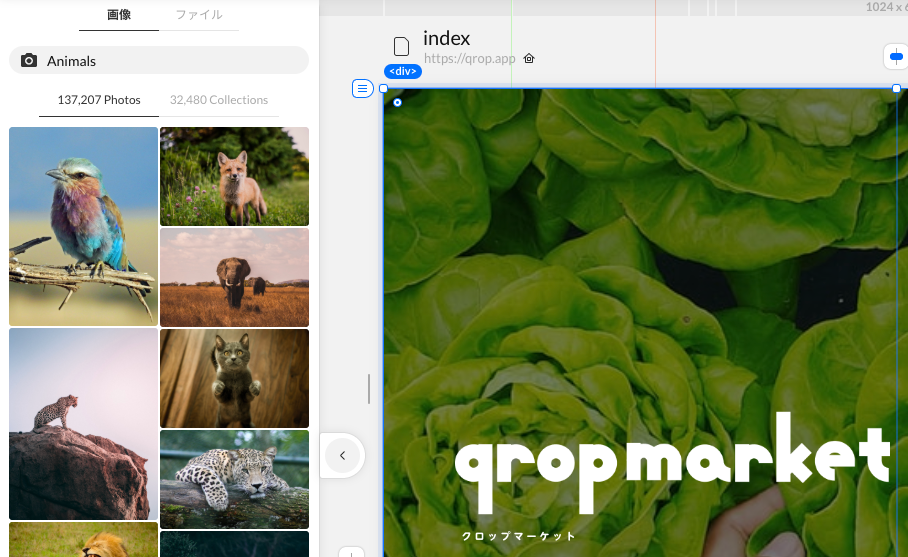The image size is (908, 557).
Task: Collapse the side panel with chevron button
Action: click(342, 456)
